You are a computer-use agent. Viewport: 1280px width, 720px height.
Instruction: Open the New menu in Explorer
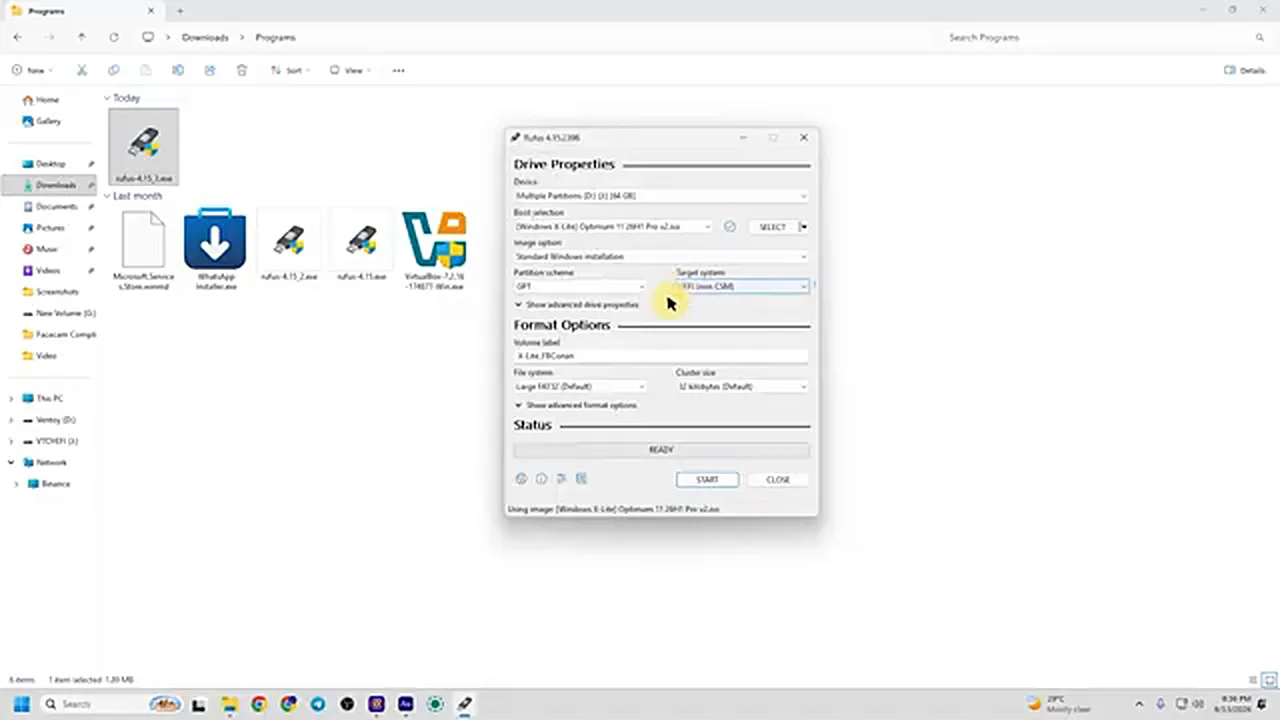(34, 71)
